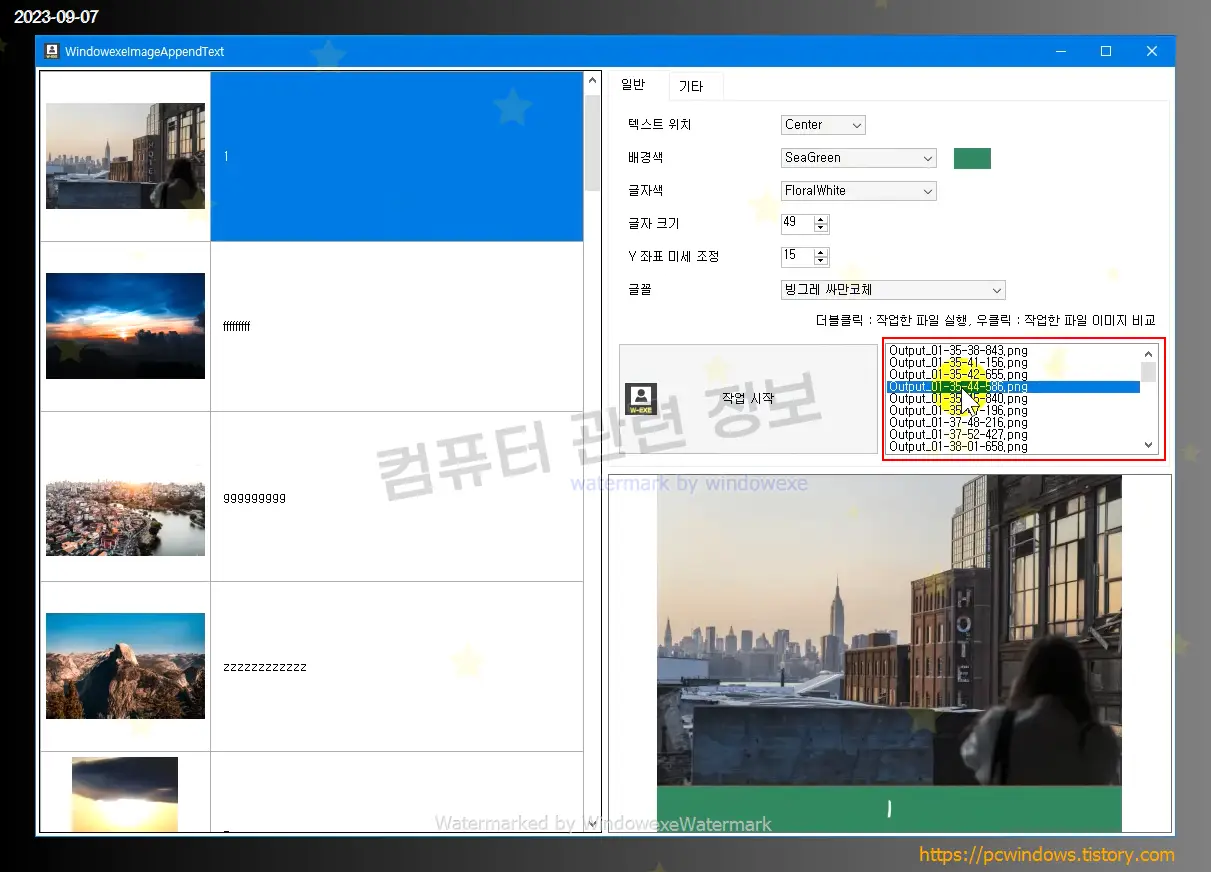Click the 글자 크기 value field
The height and width of the screenshot is (872, 1211).
pyautogui.click(x=798, y=223)
